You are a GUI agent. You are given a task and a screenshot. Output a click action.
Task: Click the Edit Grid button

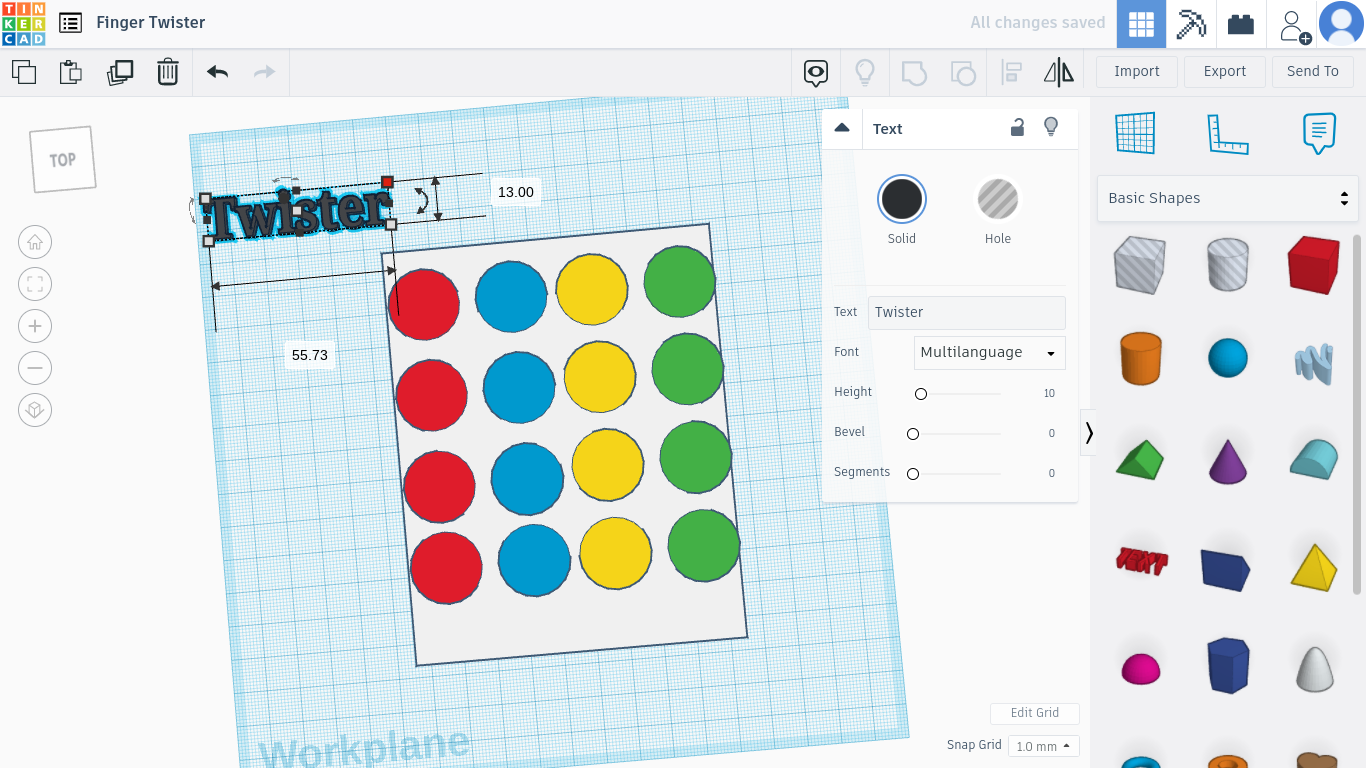[x=1035, y=713]
